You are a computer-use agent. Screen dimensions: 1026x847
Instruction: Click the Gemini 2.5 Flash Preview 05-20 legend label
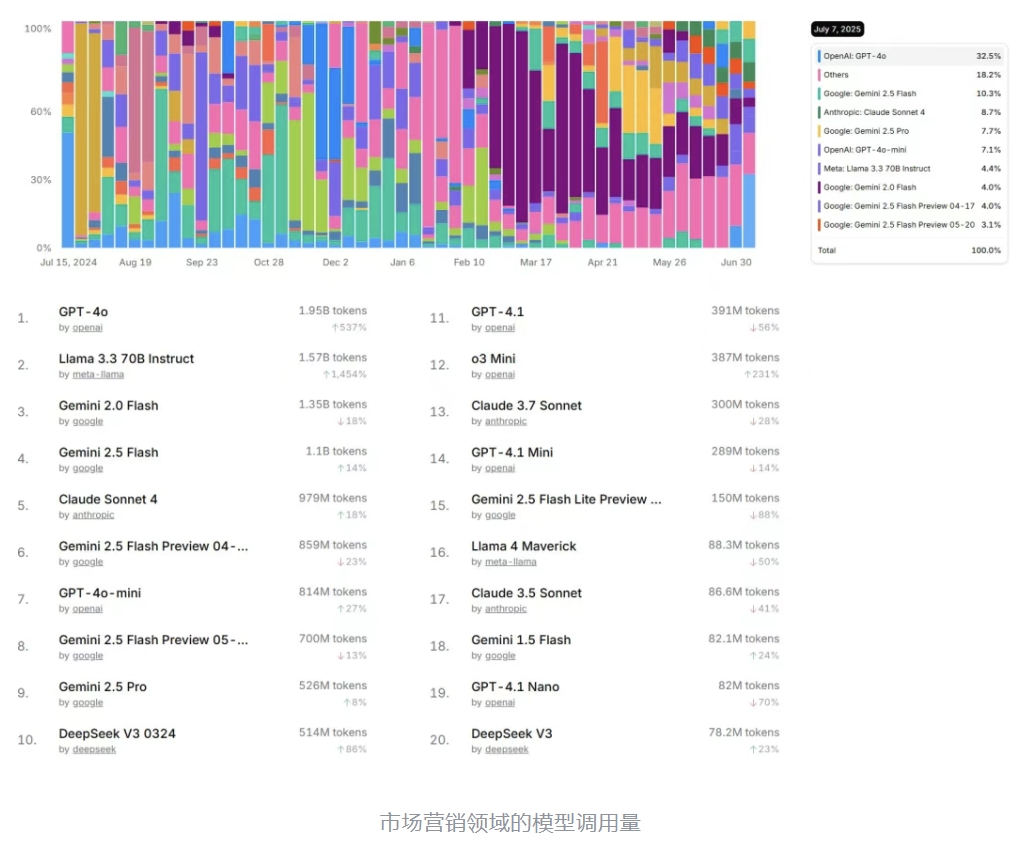tap(899, 225)
